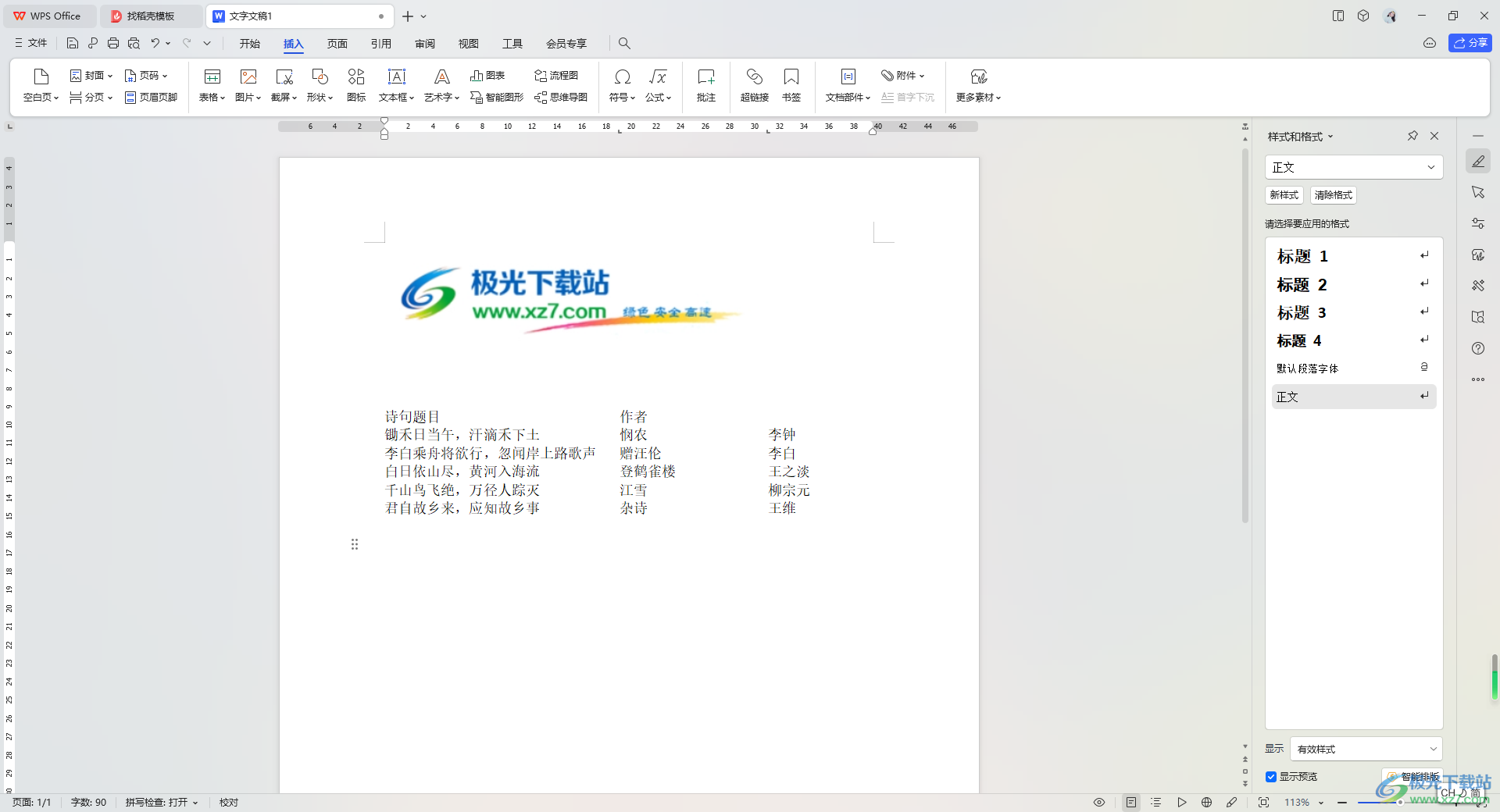Expand the quick access toolbar customize arrow
The width and height of the screenshot is (1500, 812).
pyautogui.click(x=207, y=44)
